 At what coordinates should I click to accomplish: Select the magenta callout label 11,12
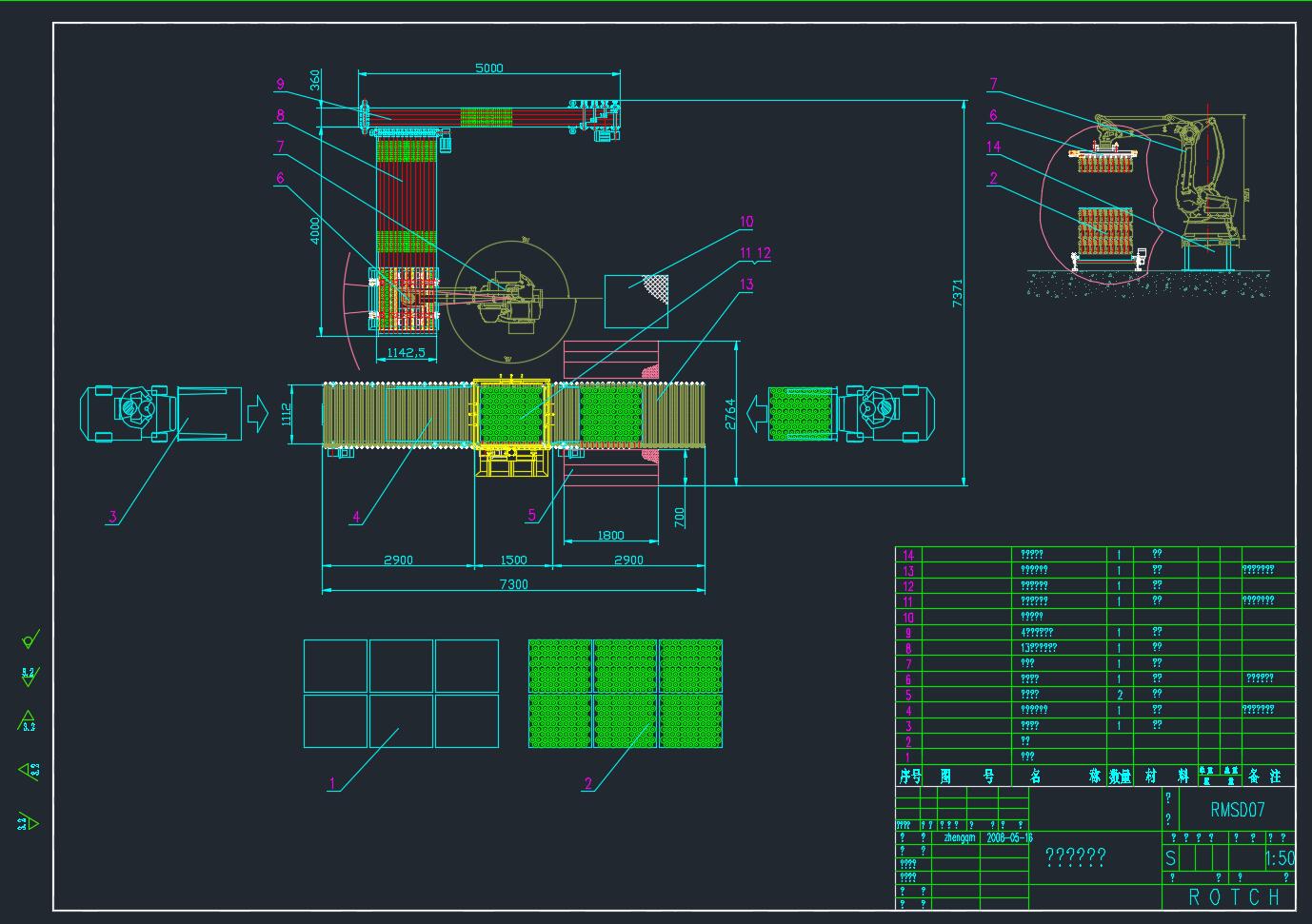pyautogui.click(x=755, y=253)
